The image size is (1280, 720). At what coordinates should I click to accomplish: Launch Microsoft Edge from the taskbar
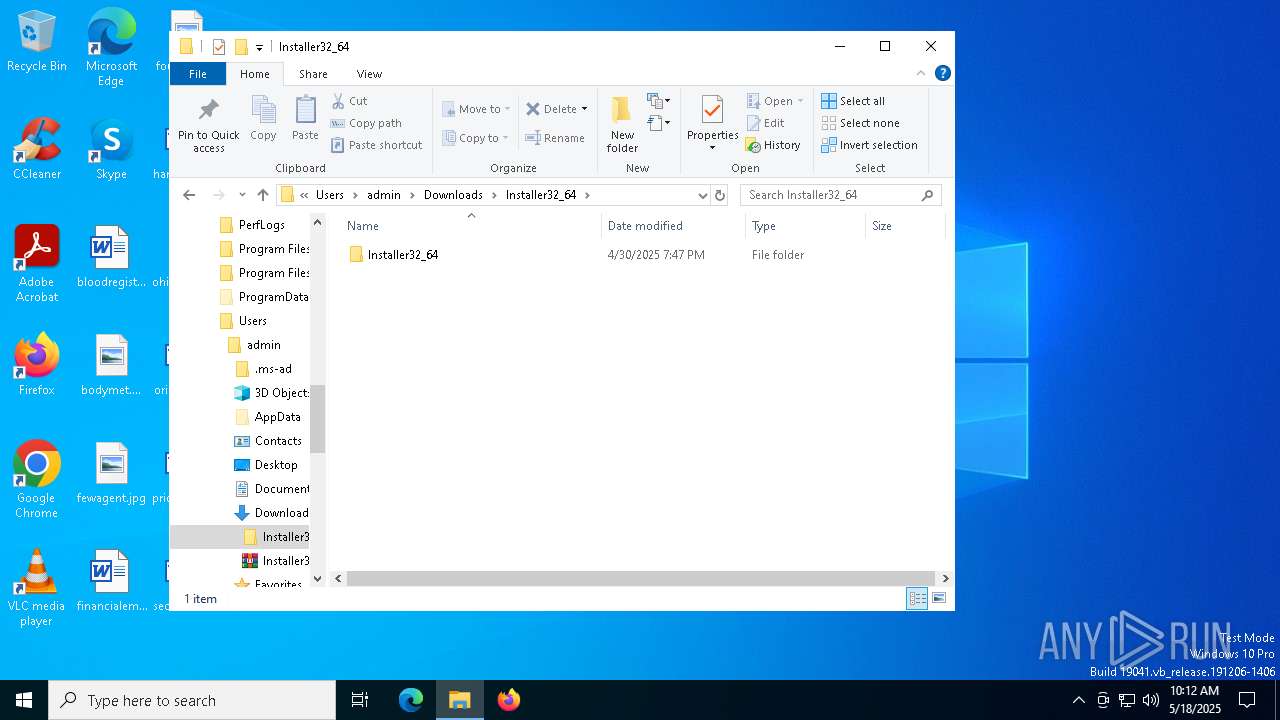[x=411, y=700]
